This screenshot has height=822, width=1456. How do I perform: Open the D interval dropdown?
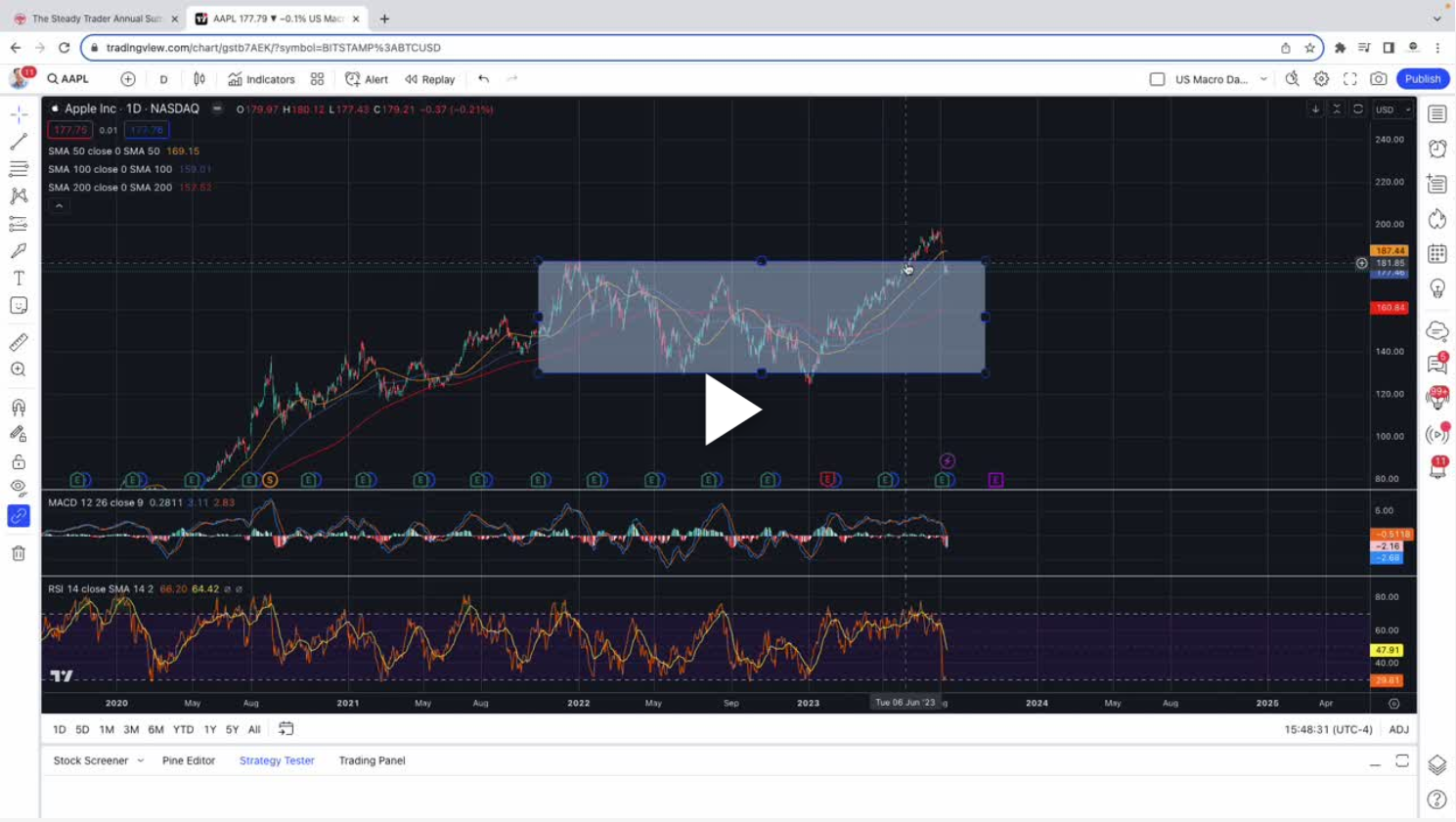coord(163,79)
